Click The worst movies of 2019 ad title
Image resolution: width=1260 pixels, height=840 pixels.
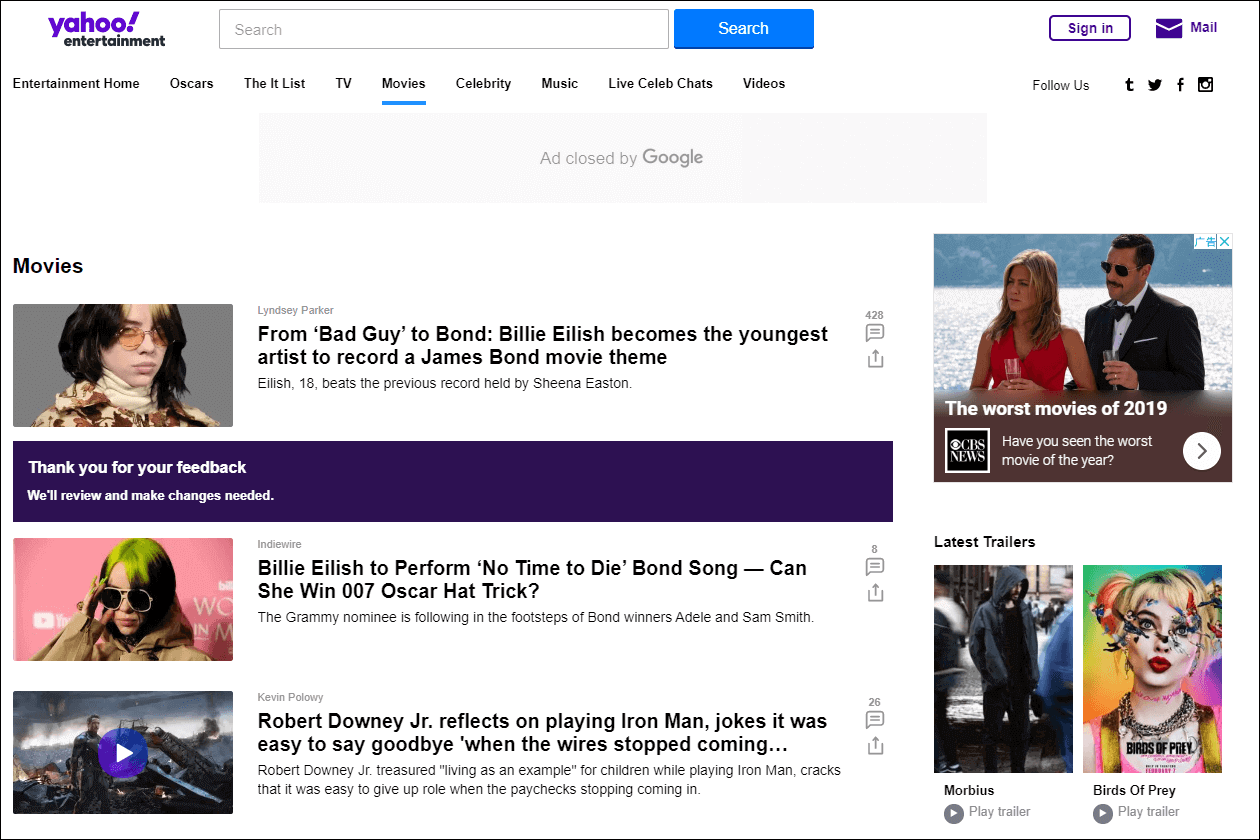[1056, 408]
